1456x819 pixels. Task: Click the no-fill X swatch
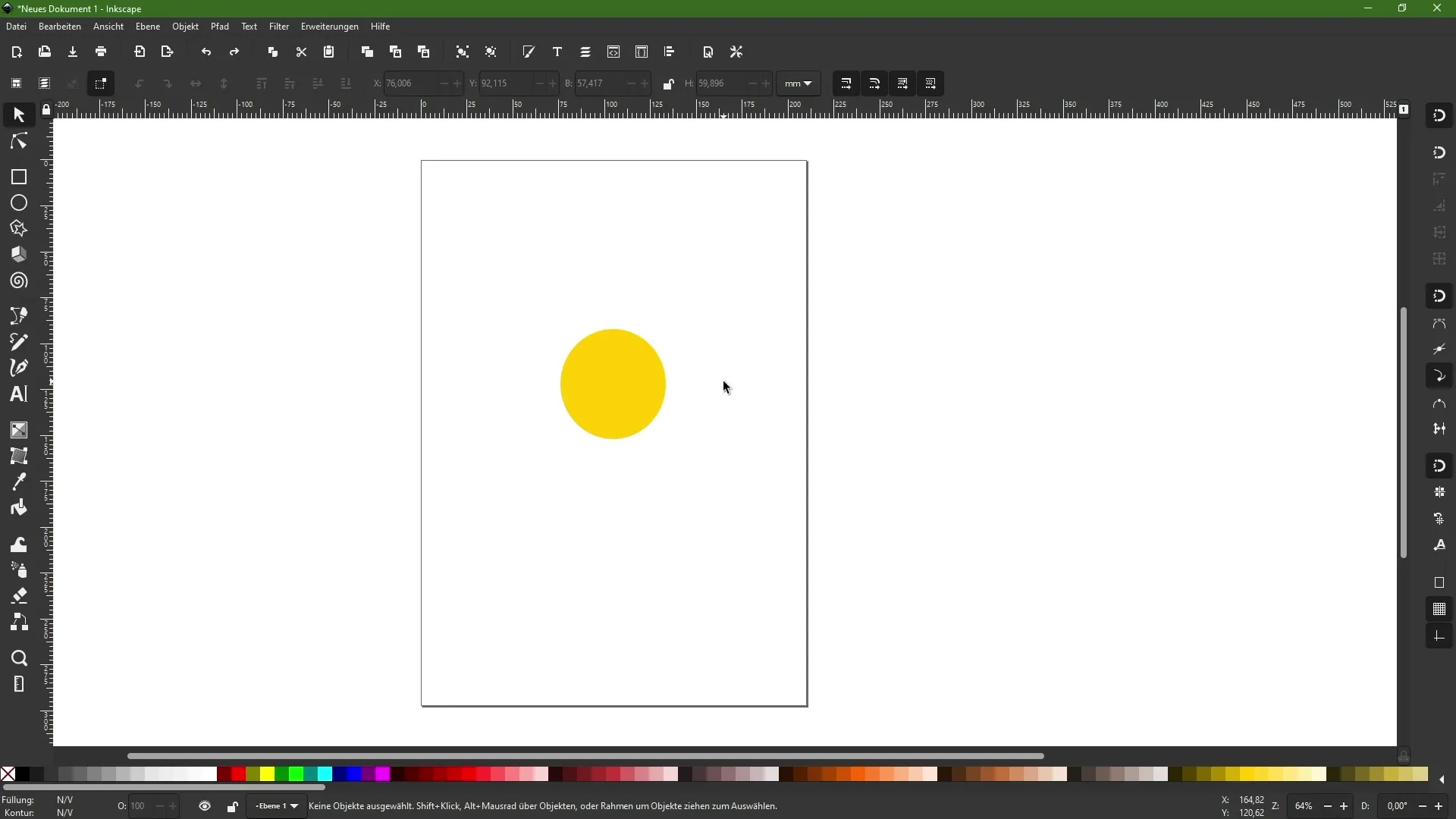tap(8, 774)
